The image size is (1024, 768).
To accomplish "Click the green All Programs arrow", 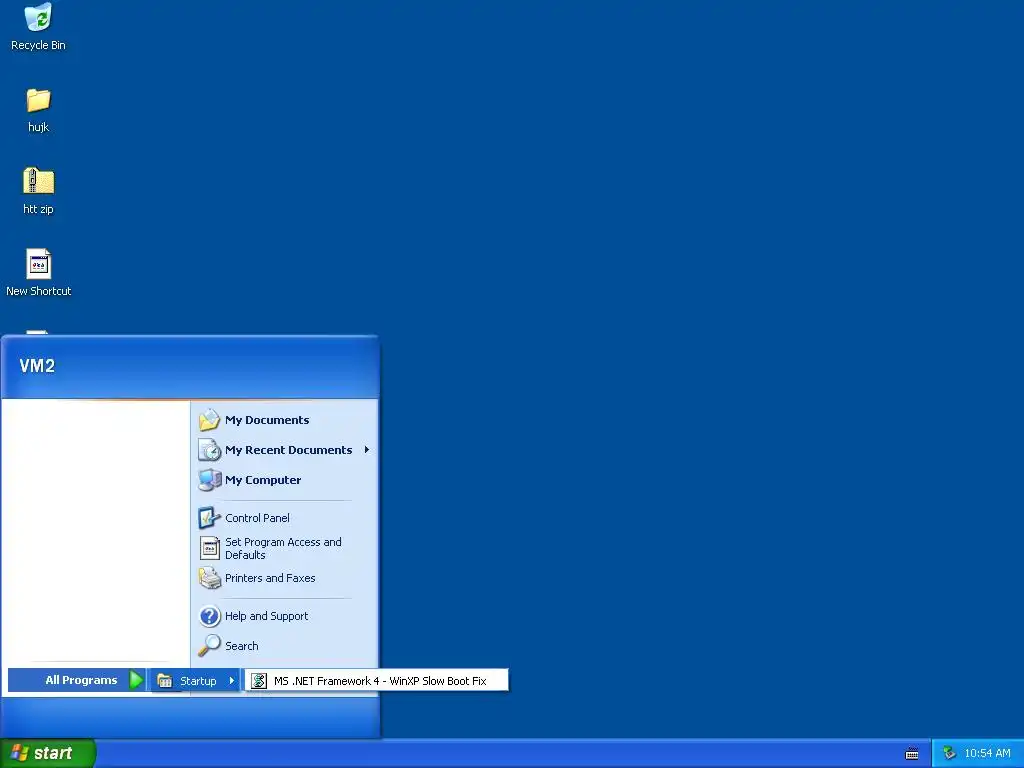I will (136, 680).
